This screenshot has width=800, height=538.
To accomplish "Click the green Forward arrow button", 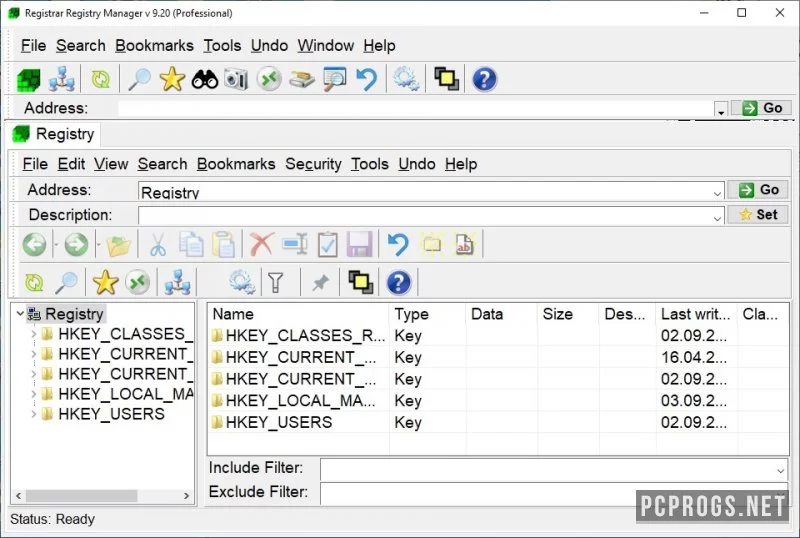I will point(76,244).
